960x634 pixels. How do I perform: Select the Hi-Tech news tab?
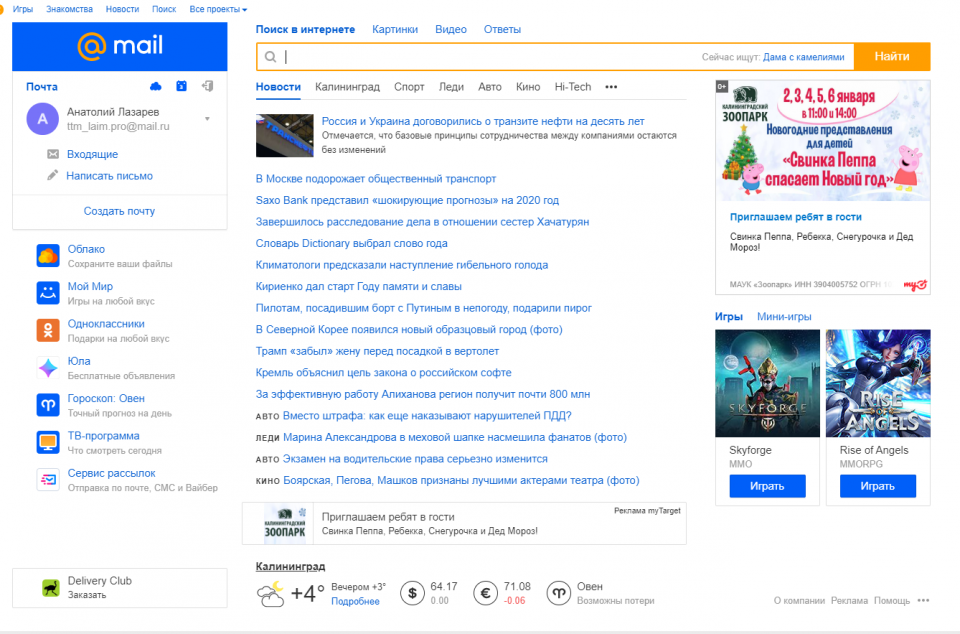click(x=573, y=87)
